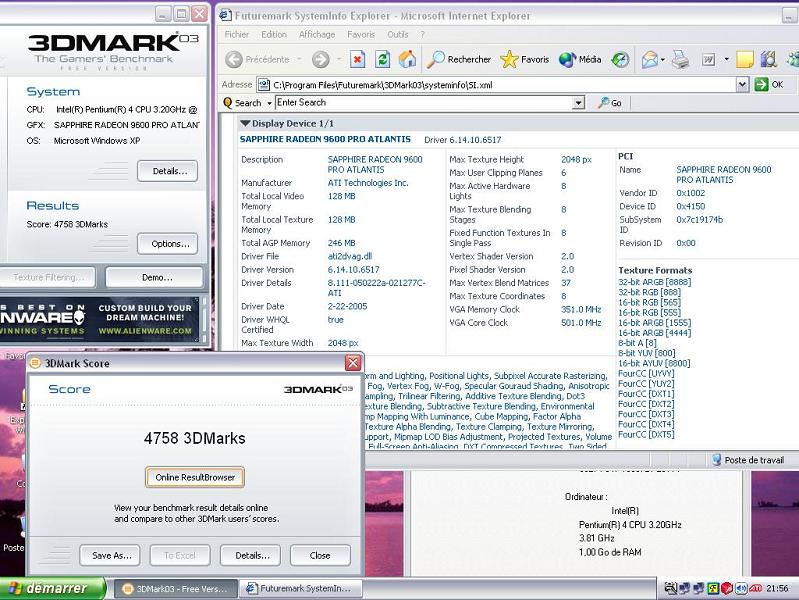Click the FourCC [DXT5] texture format
The width and height of the screenshot is (799, 600).
coord(646,434)
